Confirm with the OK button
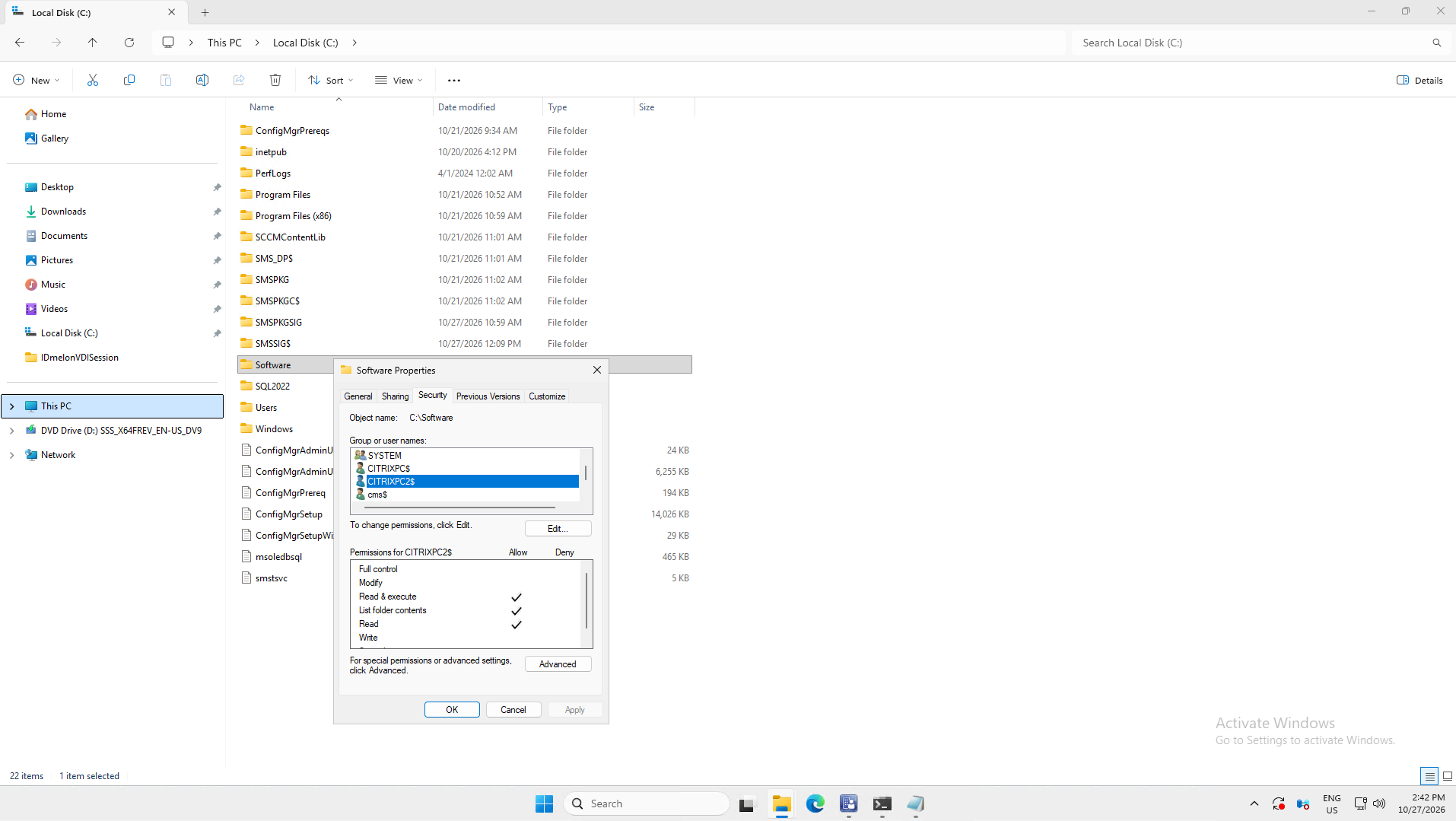 (452, 710)
